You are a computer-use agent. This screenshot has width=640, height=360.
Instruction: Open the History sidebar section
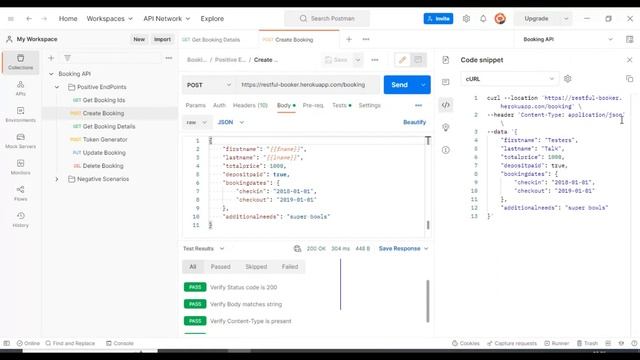pos(20,220)
